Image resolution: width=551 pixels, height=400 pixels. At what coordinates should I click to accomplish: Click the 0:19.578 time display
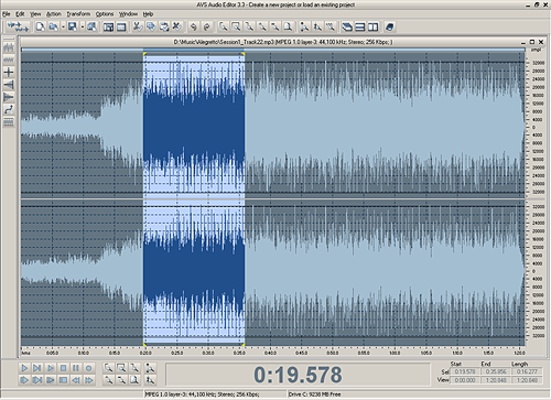298,375
